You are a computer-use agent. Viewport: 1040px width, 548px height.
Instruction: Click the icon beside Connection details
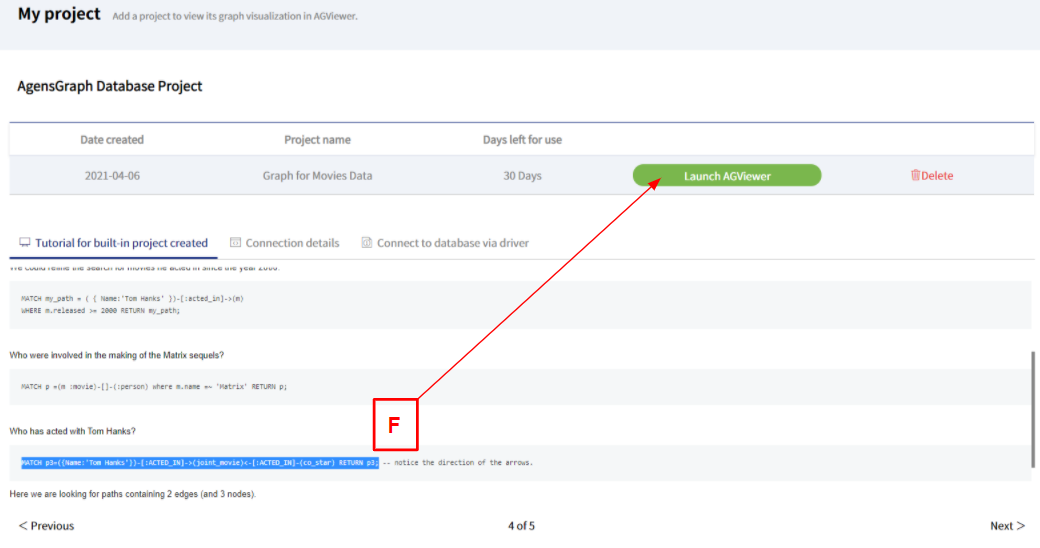(235, 242)
